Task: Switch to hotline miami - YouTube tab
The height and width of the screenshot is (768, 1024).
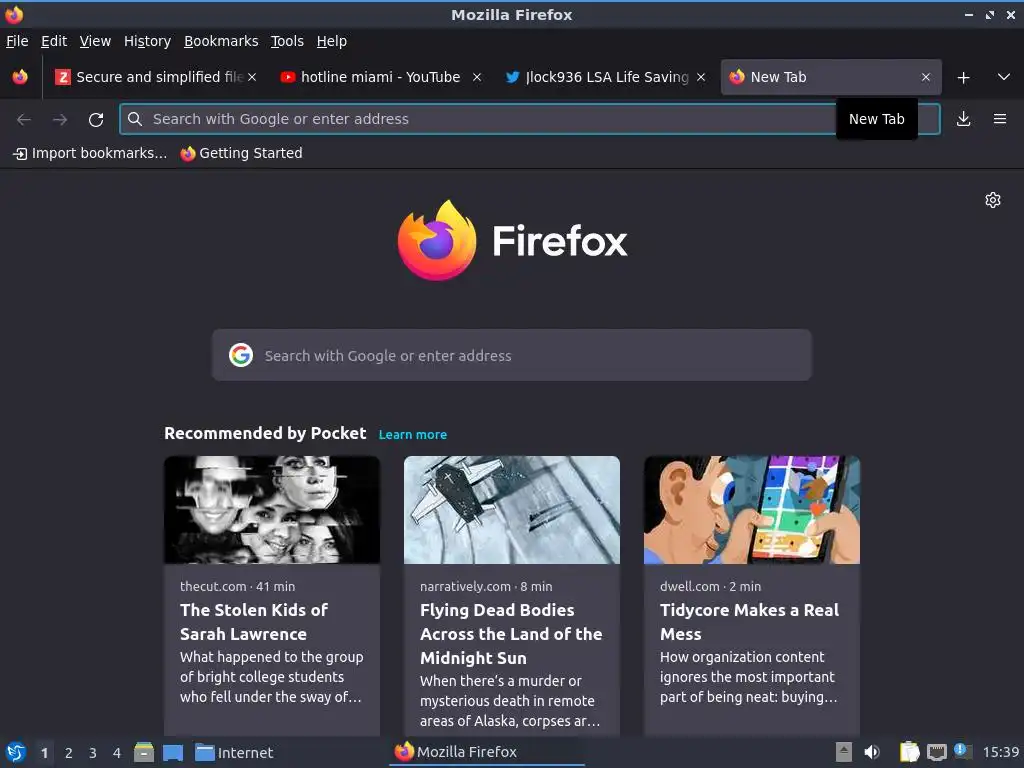Action: [x=381, y=77]
